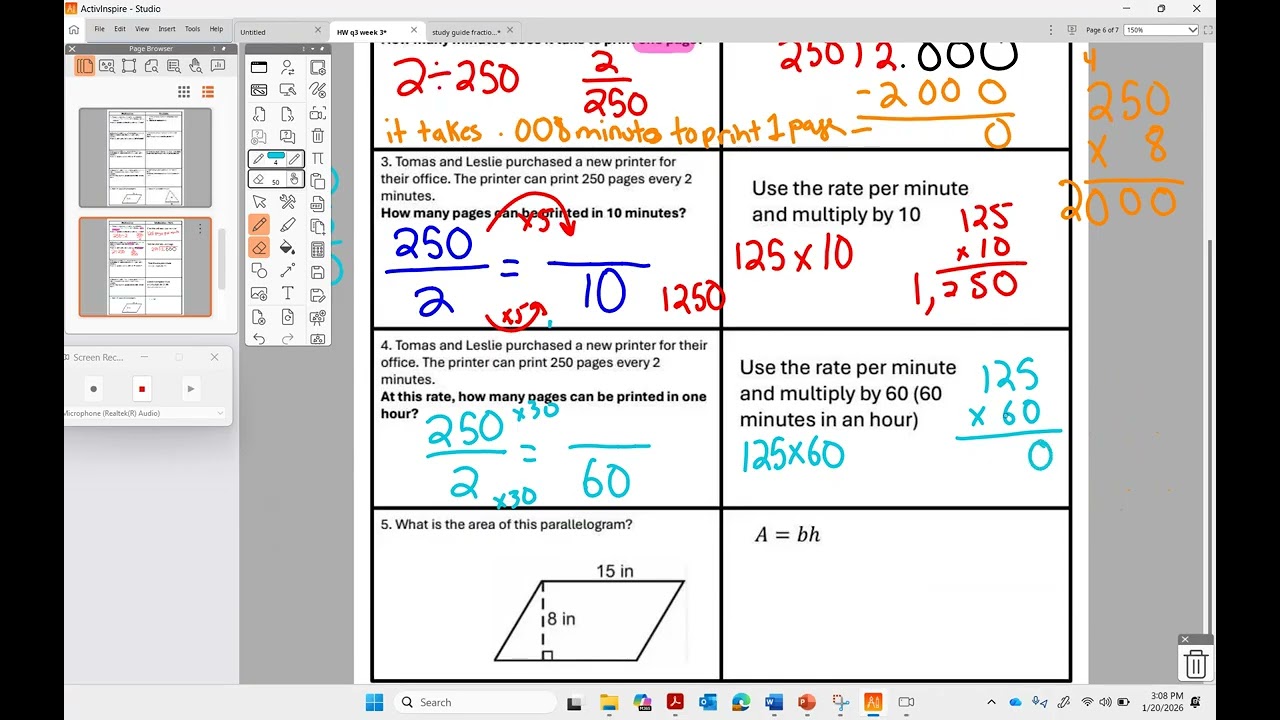Go to the Previous Page icon
This screenshot has width=1280, height=720.
click(259, 114)
